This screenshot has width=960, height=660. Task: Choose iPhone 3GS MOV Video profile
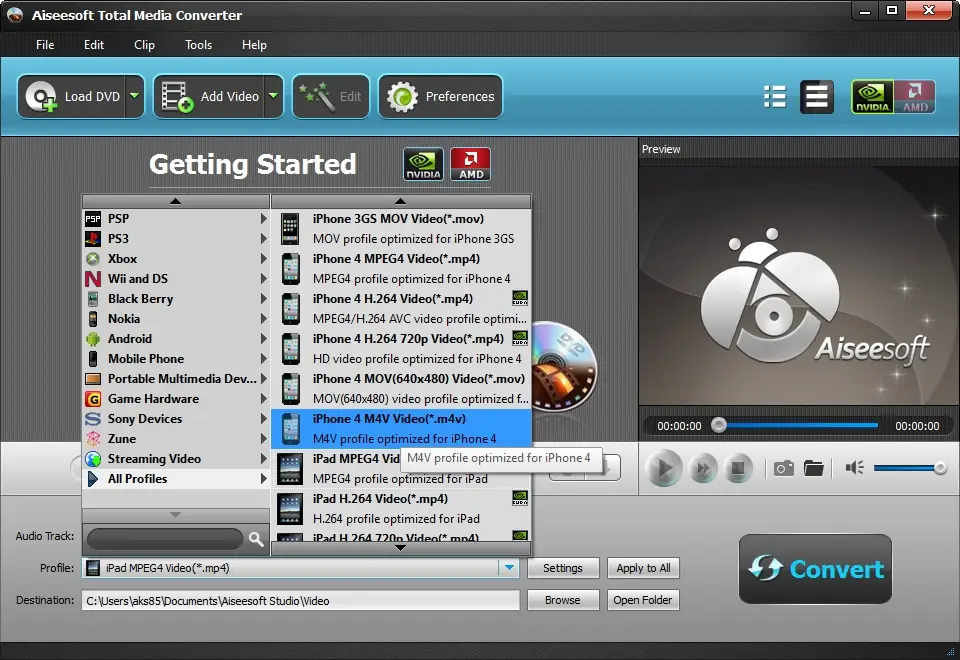pyautogui.click(x=402, y=229)
